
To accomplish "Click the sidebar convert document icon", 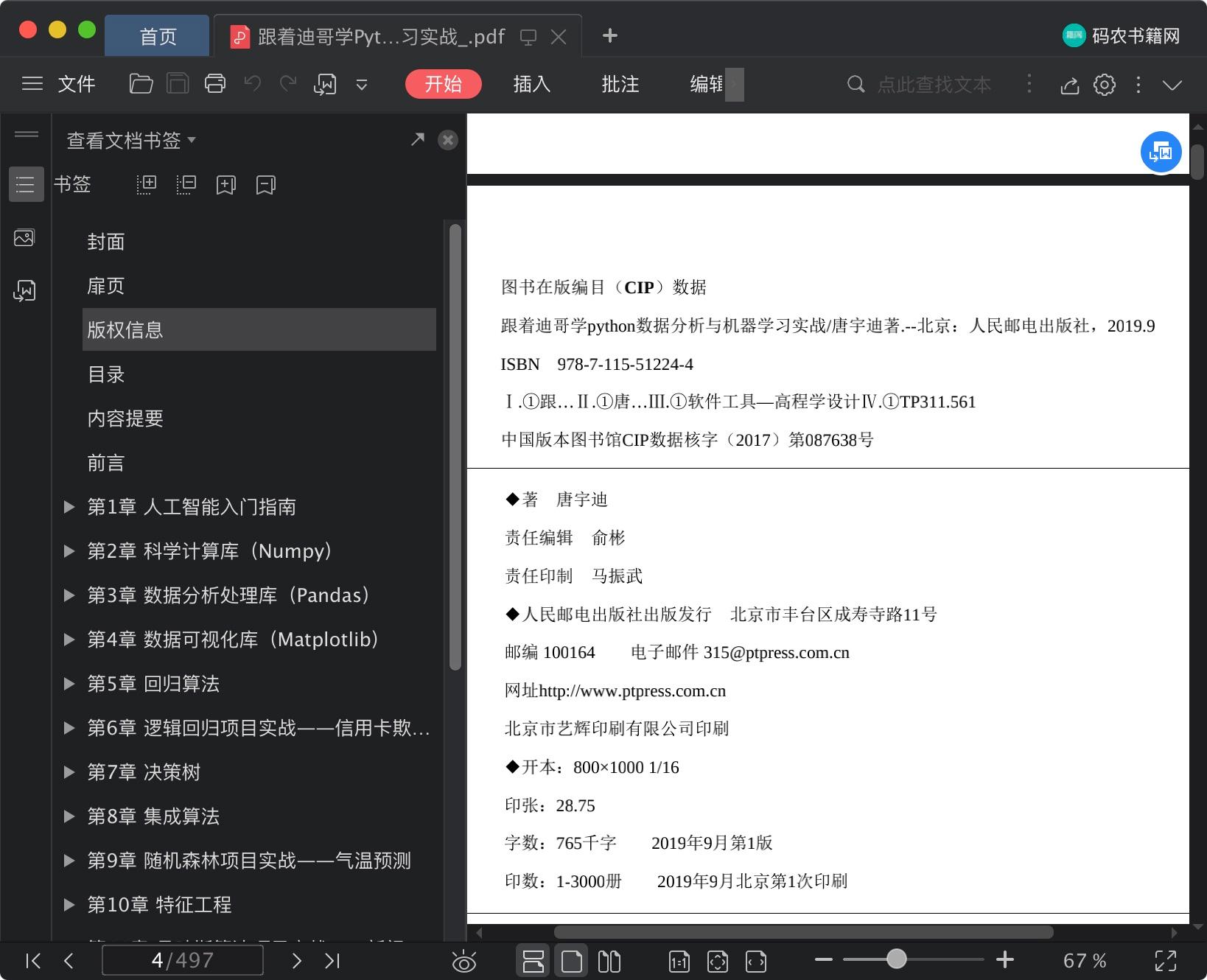I will coord(24,291).
